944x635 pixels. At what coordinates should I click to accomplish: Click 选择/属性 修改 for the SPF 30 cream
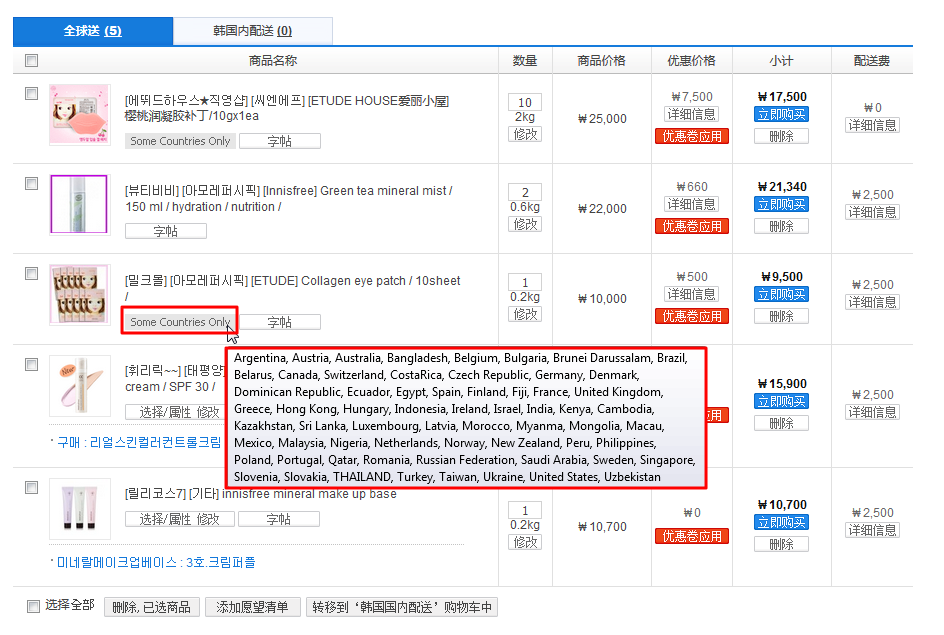175,412
